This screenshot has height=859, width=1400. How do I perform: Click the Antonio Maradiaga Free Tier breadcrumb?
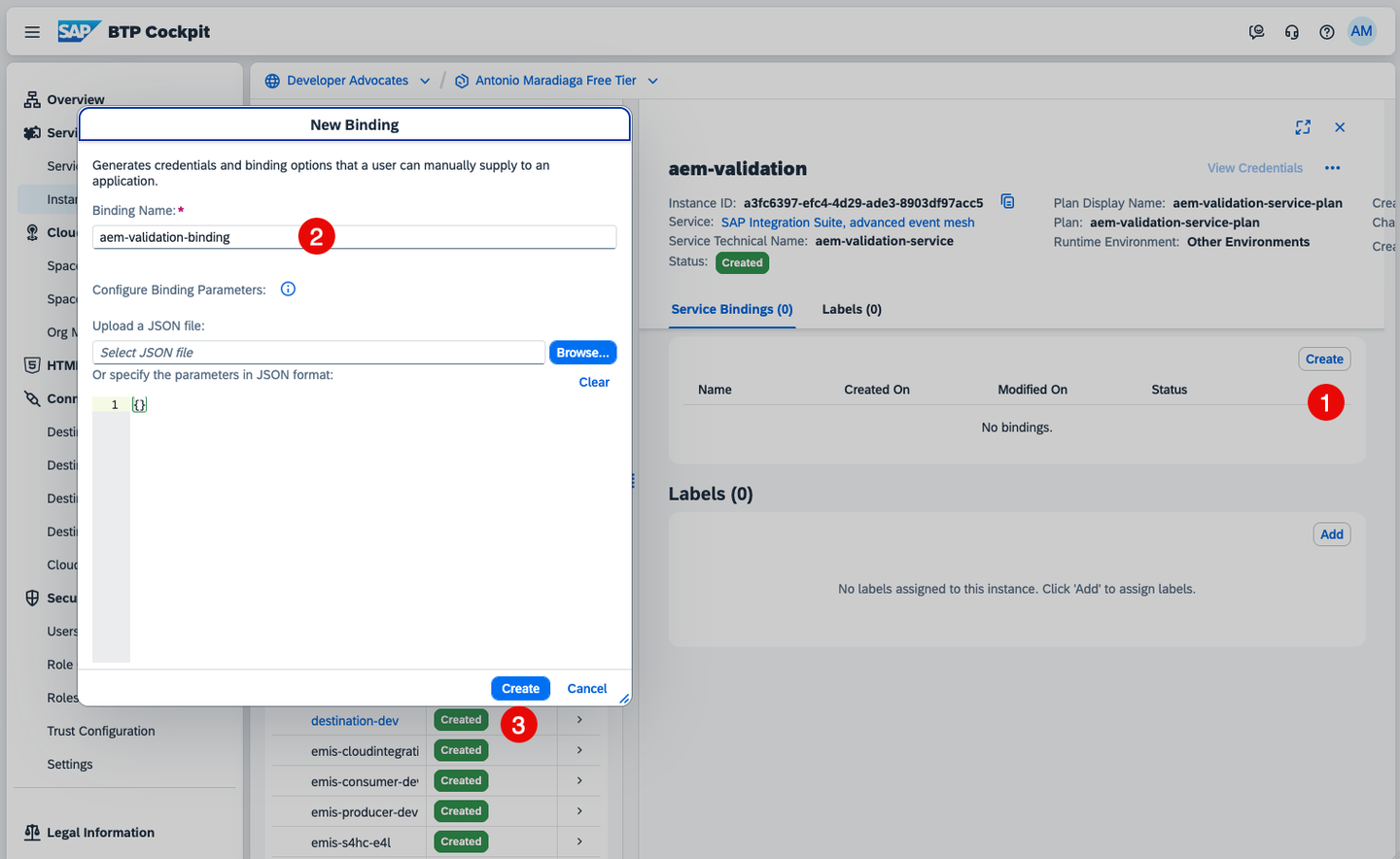[x=556, y=81]
